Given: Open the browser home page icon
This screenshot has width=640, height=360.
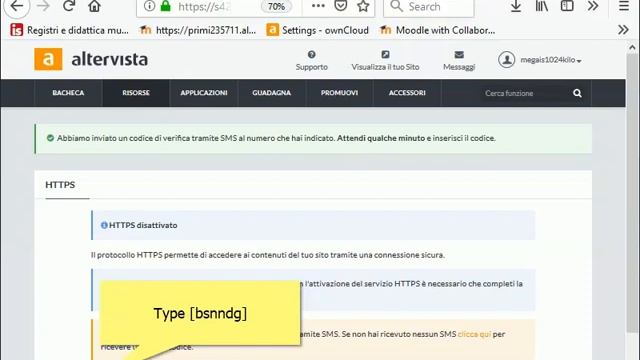Looking at the screenshot, I should 94,6.
